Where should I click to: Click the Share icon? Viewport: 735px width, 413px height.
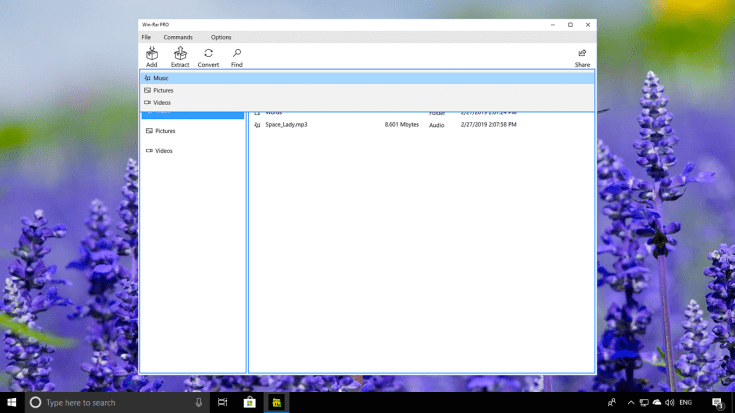582,54
